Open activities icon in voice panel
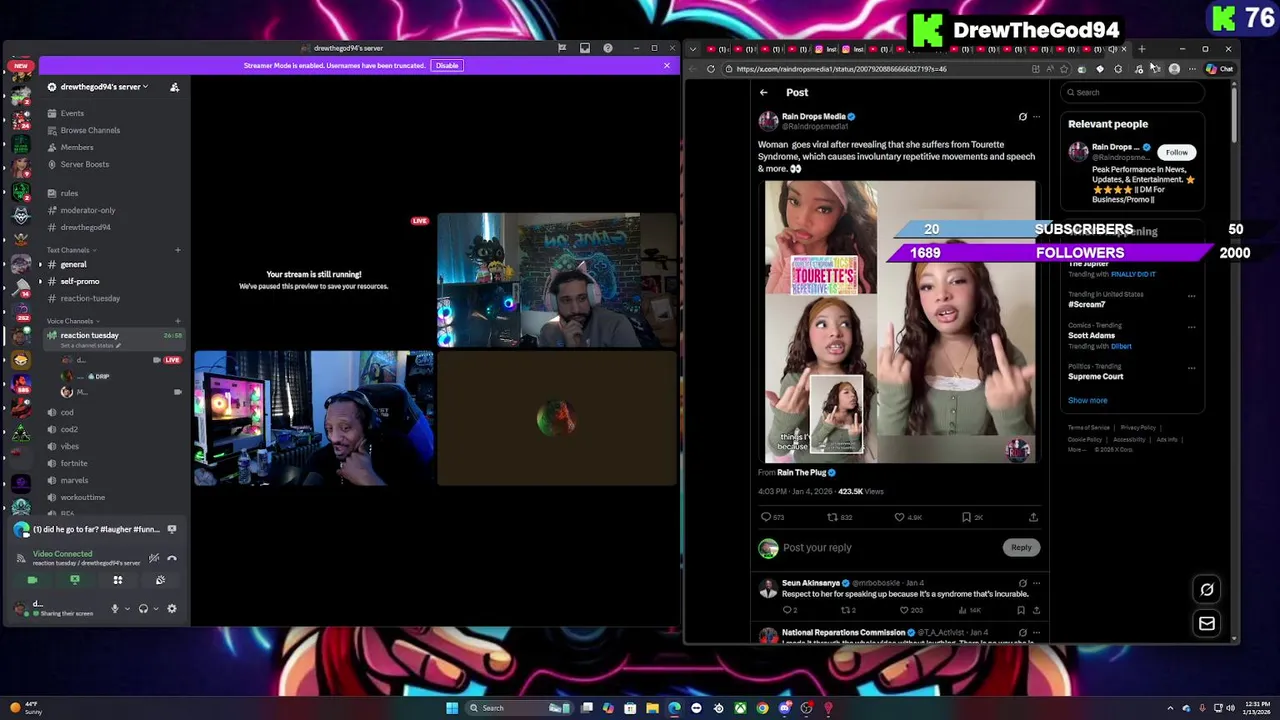This screenshot has width=1280, height=720. 118,580
